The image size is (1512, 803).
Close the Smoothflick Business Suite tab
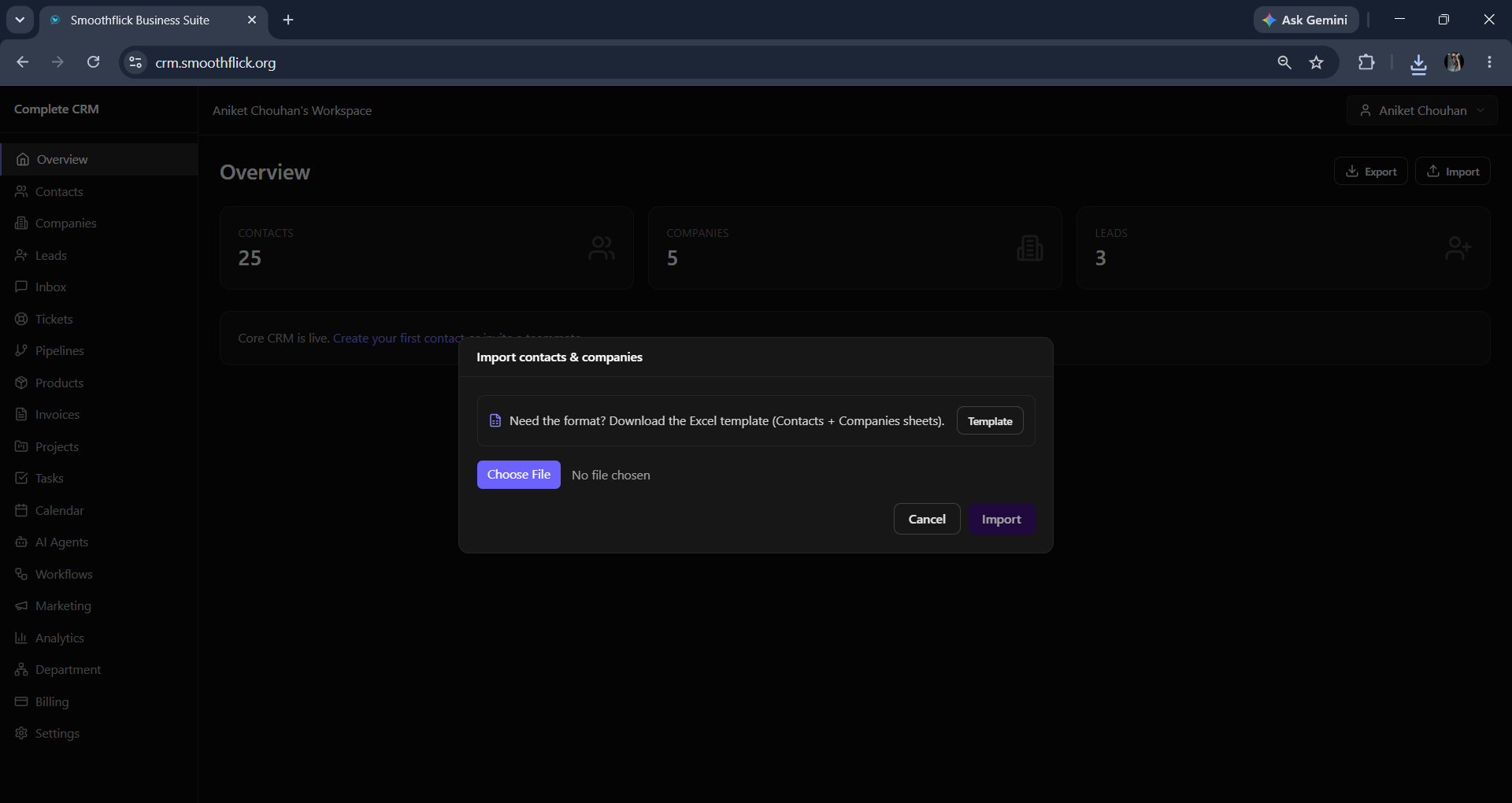[x=252, y=20]
